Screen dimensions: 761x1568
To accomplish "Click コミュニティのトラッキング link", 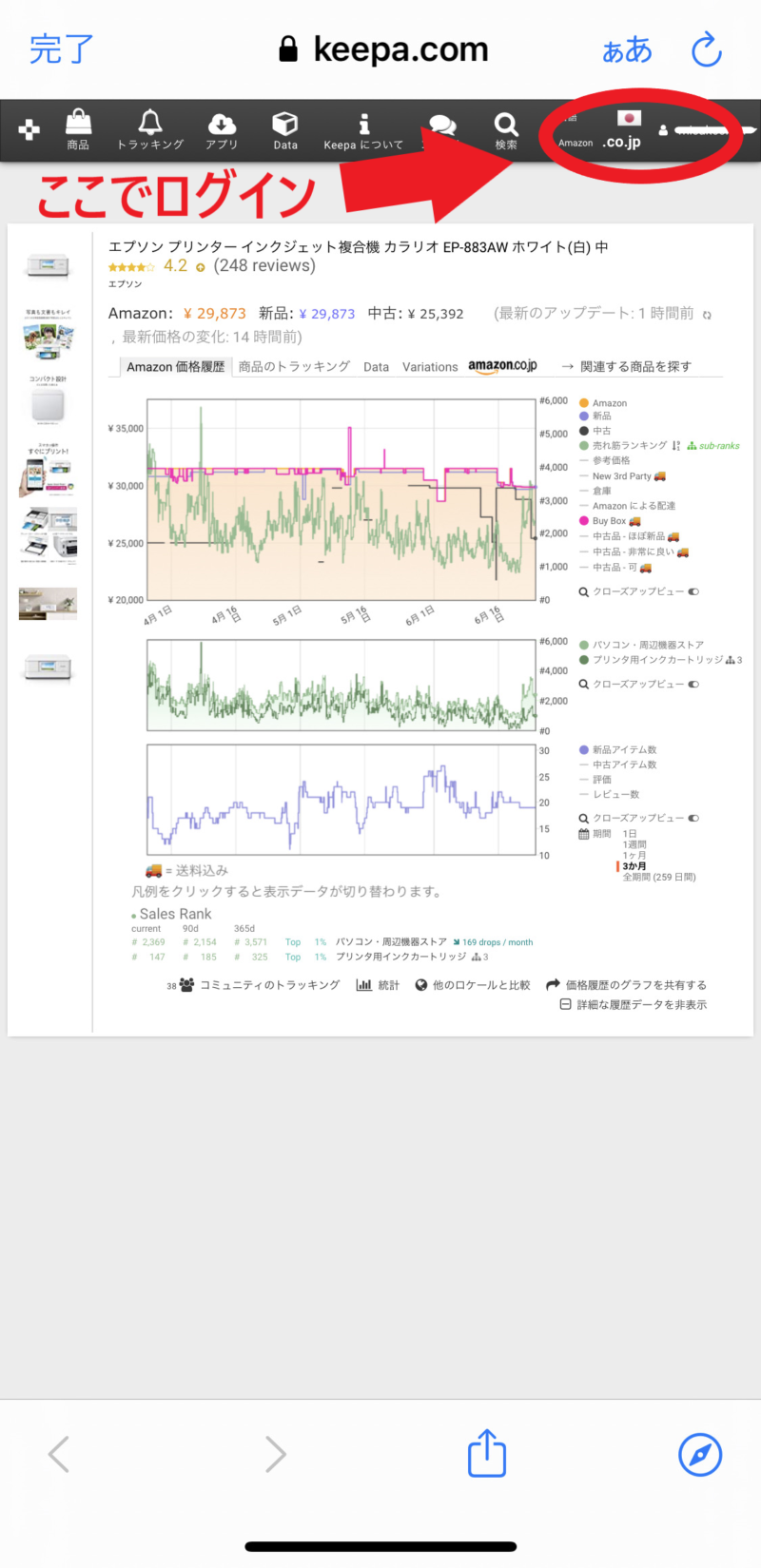I will (x=269, y=985).
